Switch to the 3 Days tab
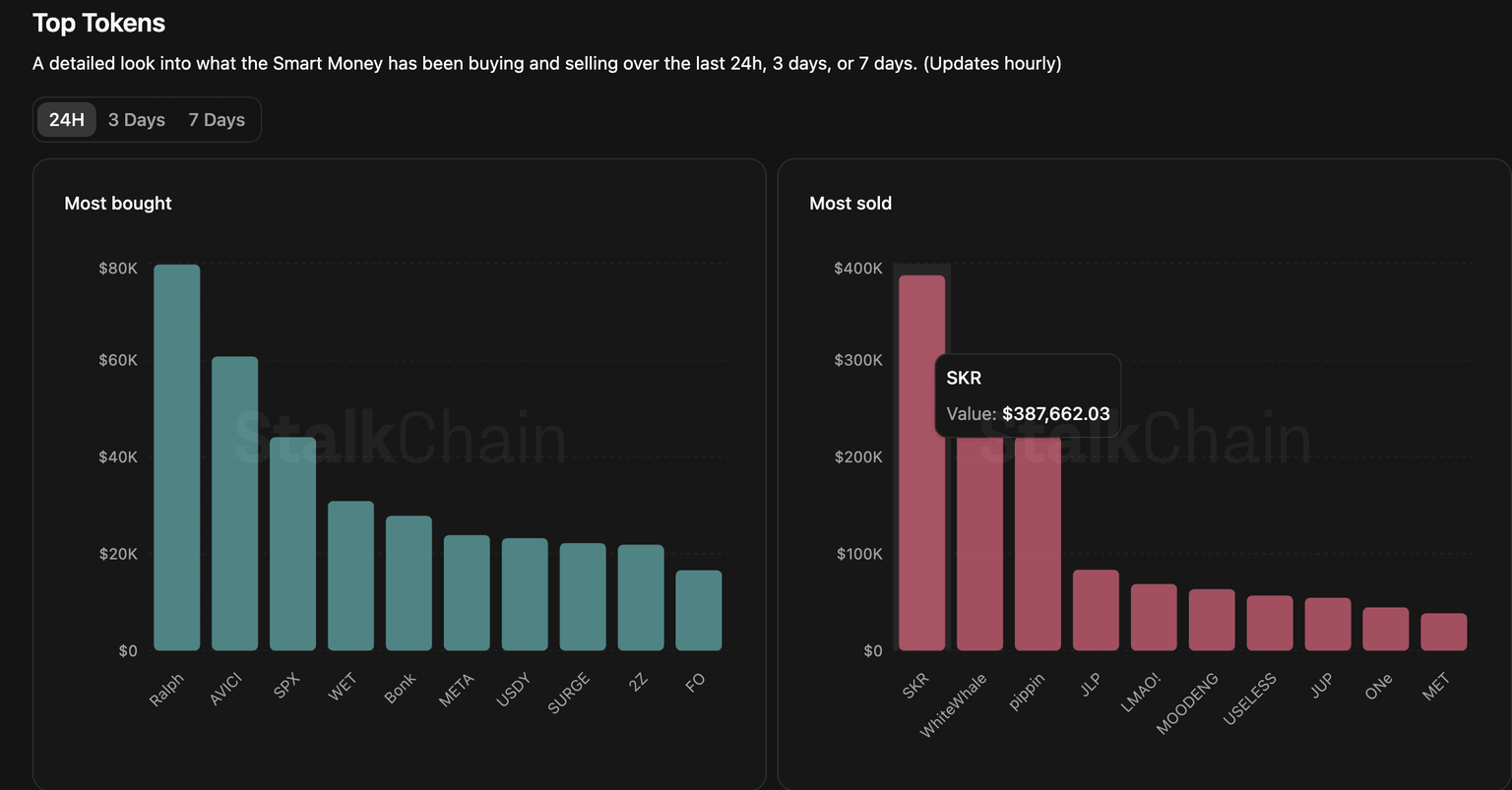Screen dimensions: 1512x790 pyautogui.click(x=137, y=120)
